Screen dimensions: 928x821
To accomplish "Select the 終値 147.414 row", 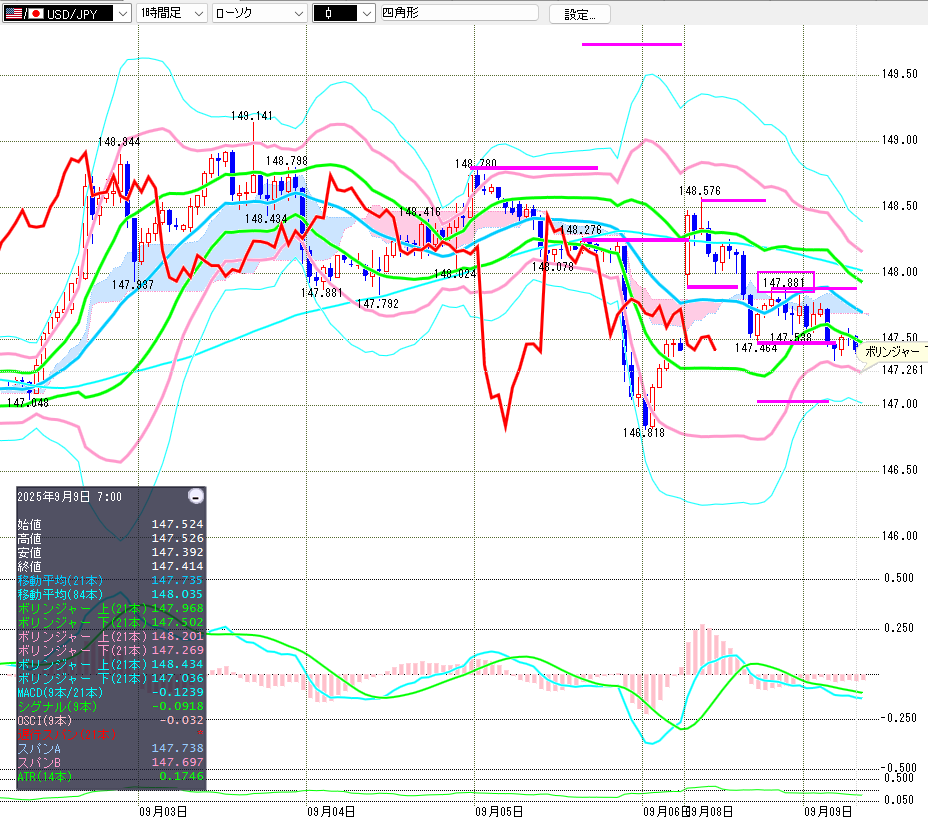I will (x=111, y=566).
